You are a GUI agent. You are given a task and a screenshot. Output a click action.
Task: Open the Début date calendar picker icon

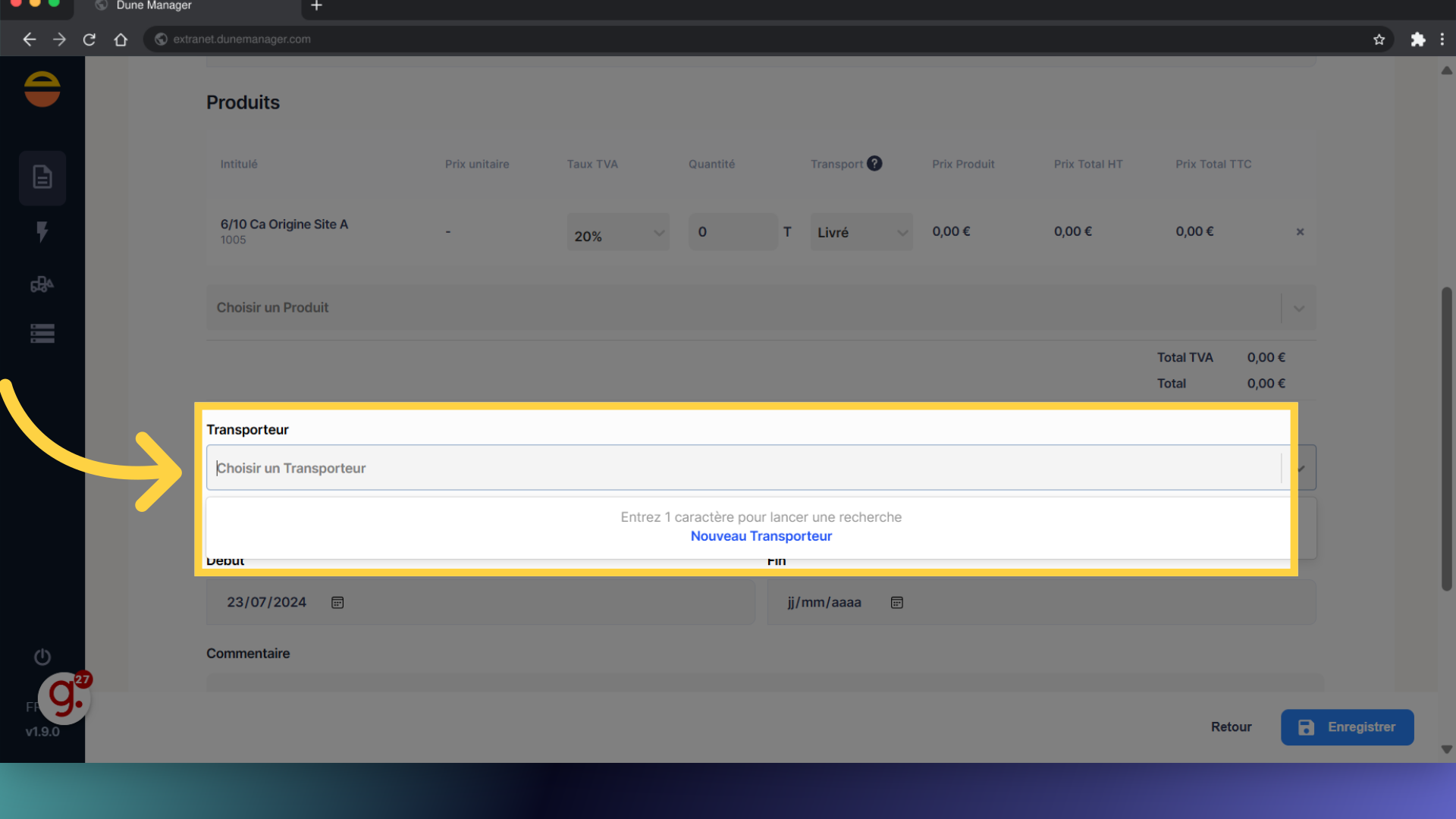[x=337, y=602]
